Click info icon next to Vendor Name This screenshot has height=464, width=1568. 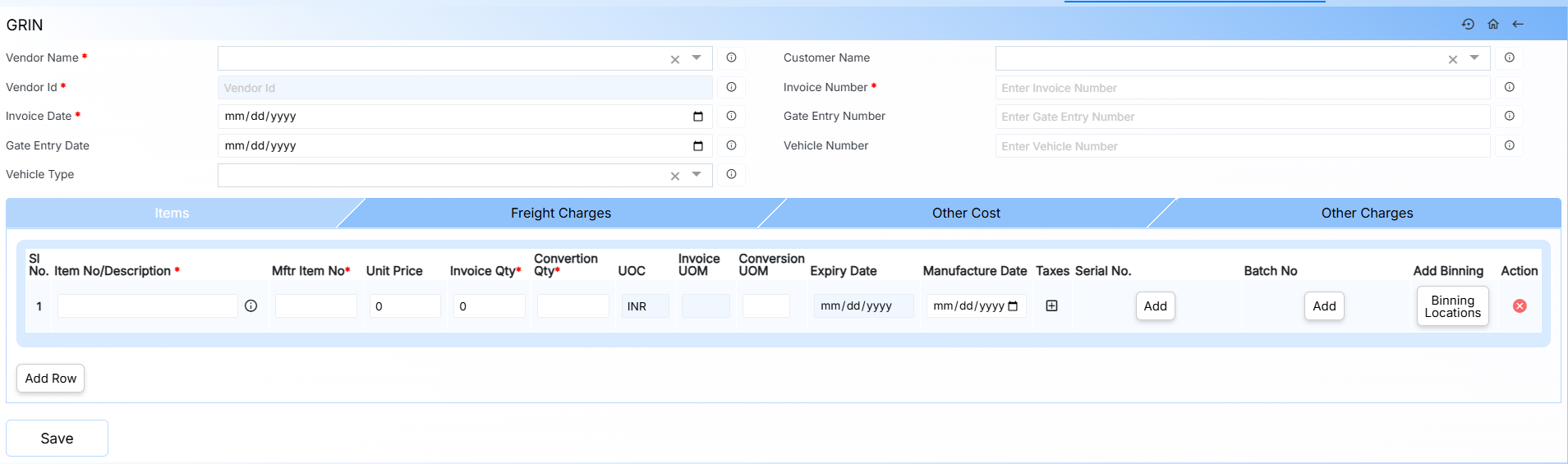tap(731, 57)
